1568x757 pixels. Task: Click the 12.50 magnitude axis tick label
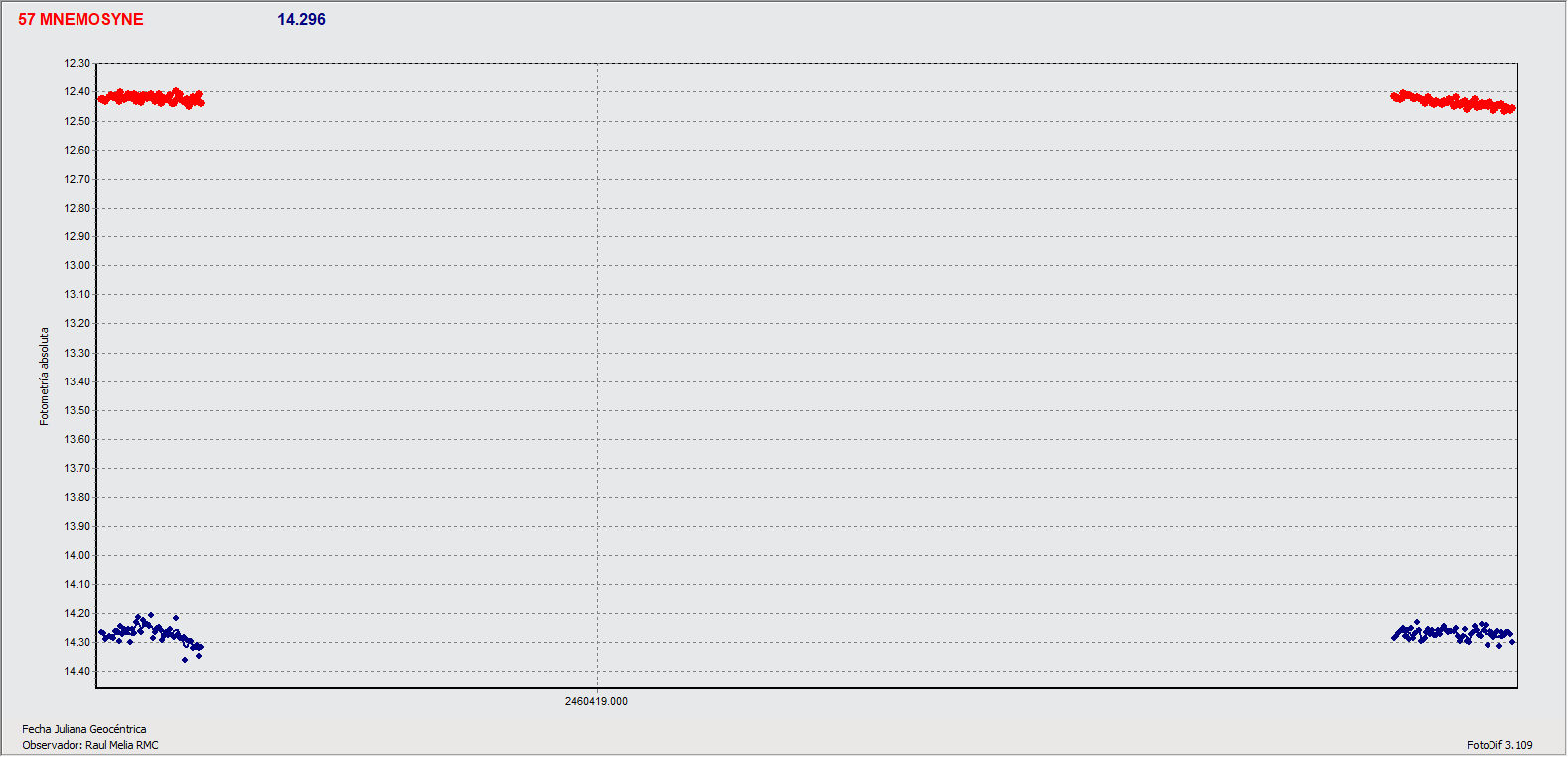(x=78, y=122)
